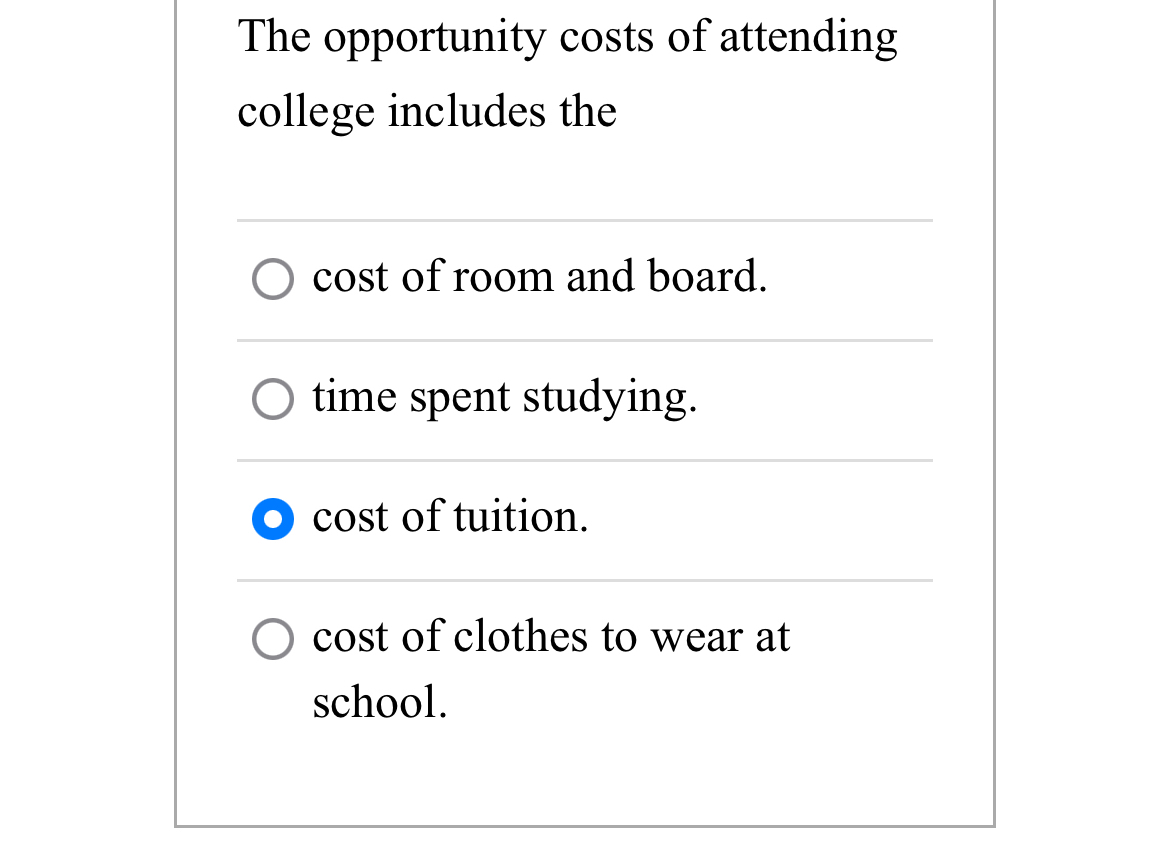
Task: Click the 'cost of clothes to wear at school' text
Action: tap(550, 637)
